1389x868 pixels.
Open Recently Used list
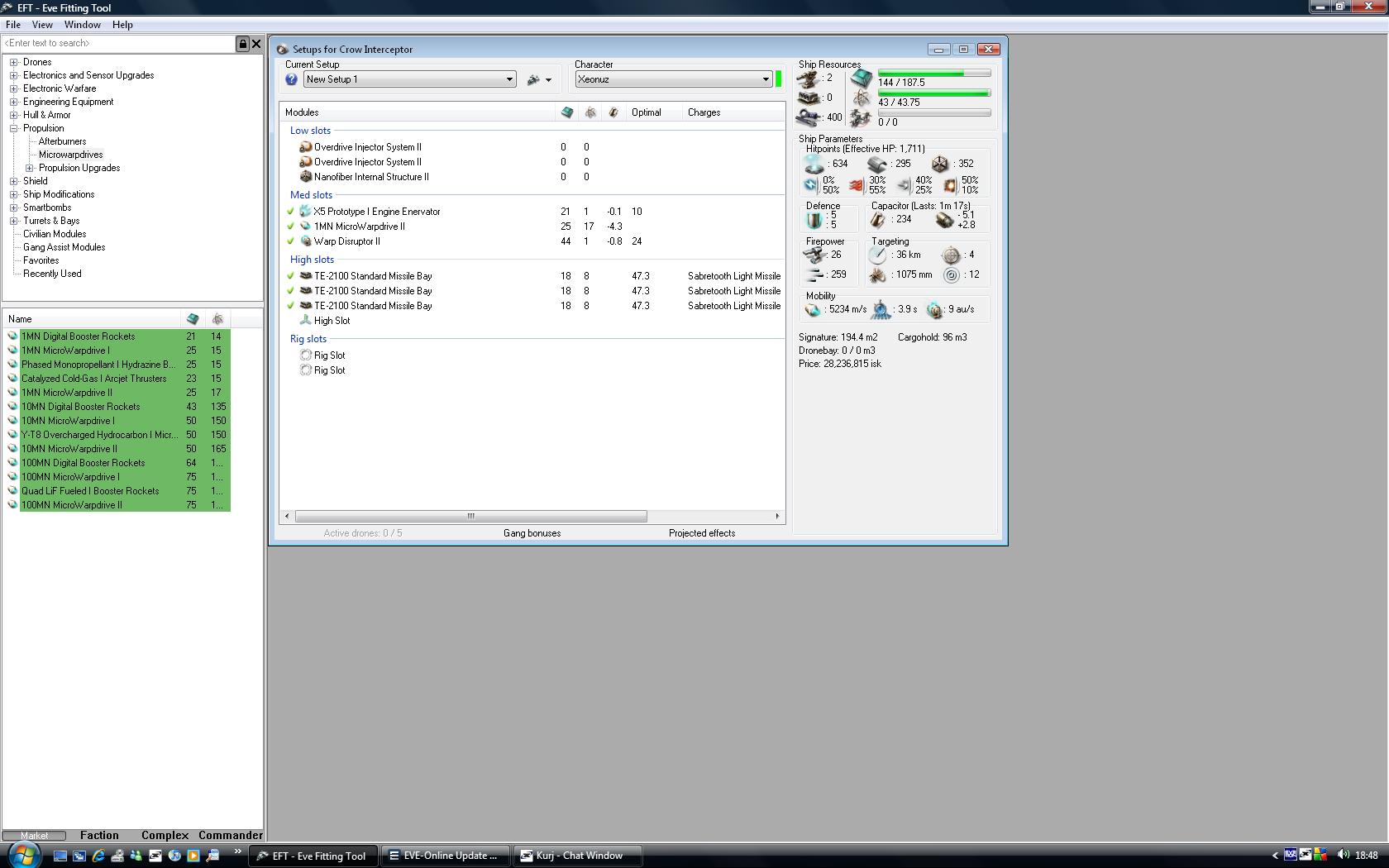point(52,274)
